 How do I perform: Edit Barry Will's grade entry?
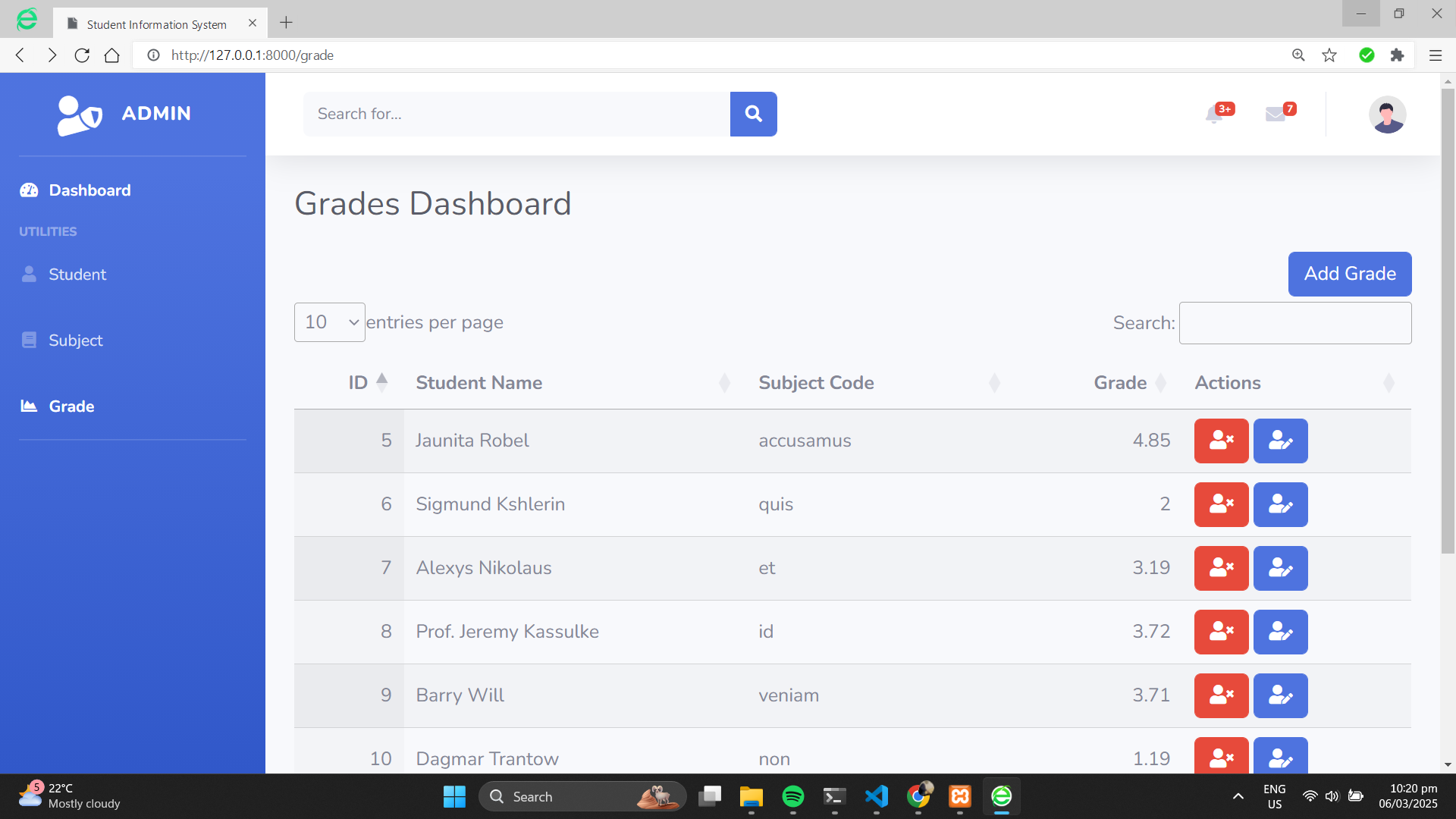(1280, 695)
